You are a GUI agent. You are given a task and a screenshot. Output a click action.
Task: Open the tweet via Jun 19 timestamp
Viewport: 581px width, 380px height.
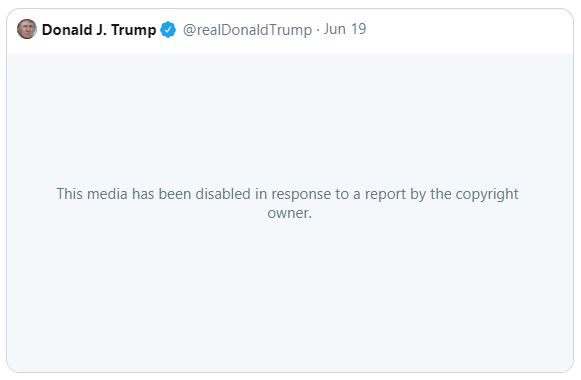[345, 29]
